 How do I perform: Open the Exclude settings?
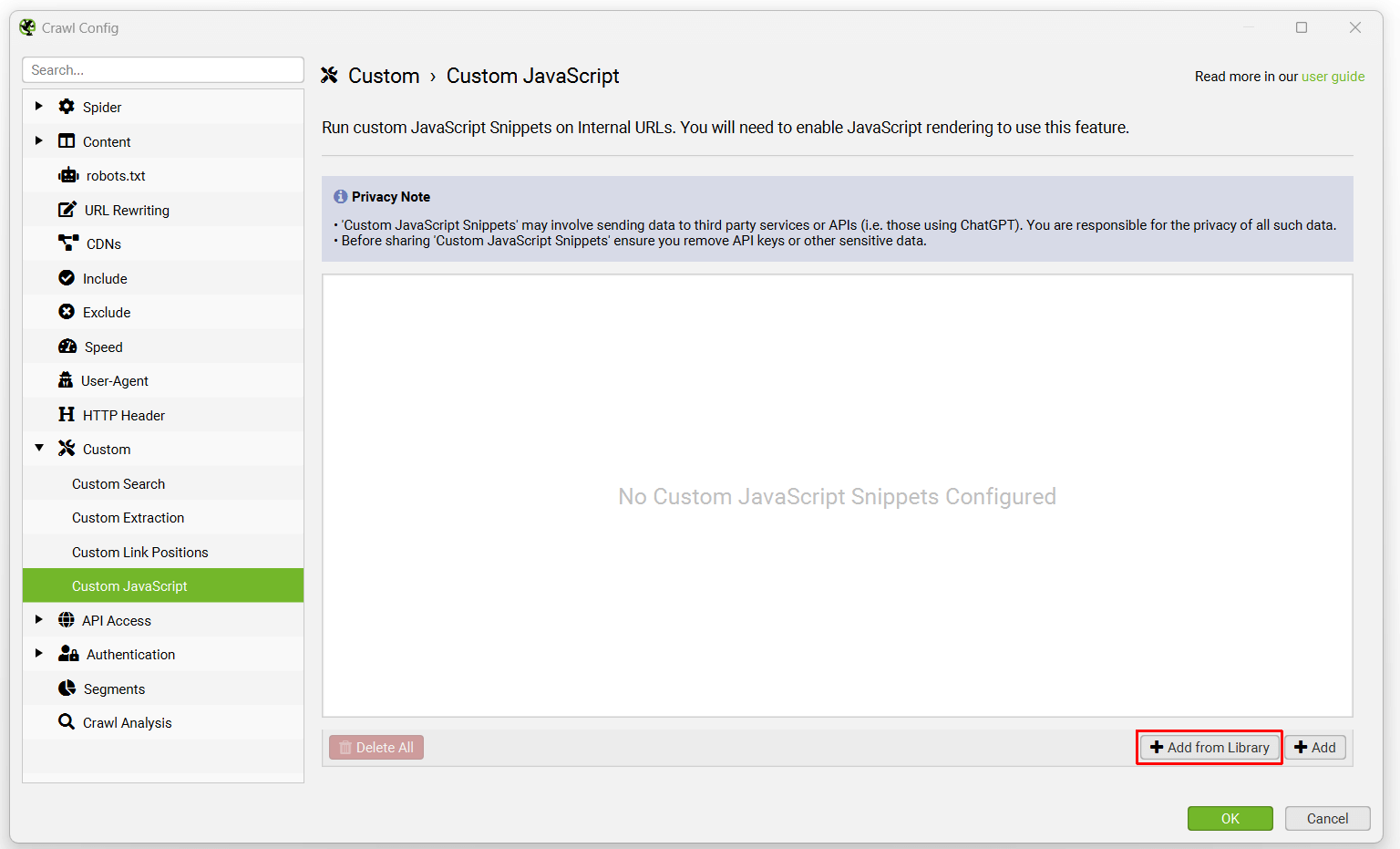pos(163,312)
